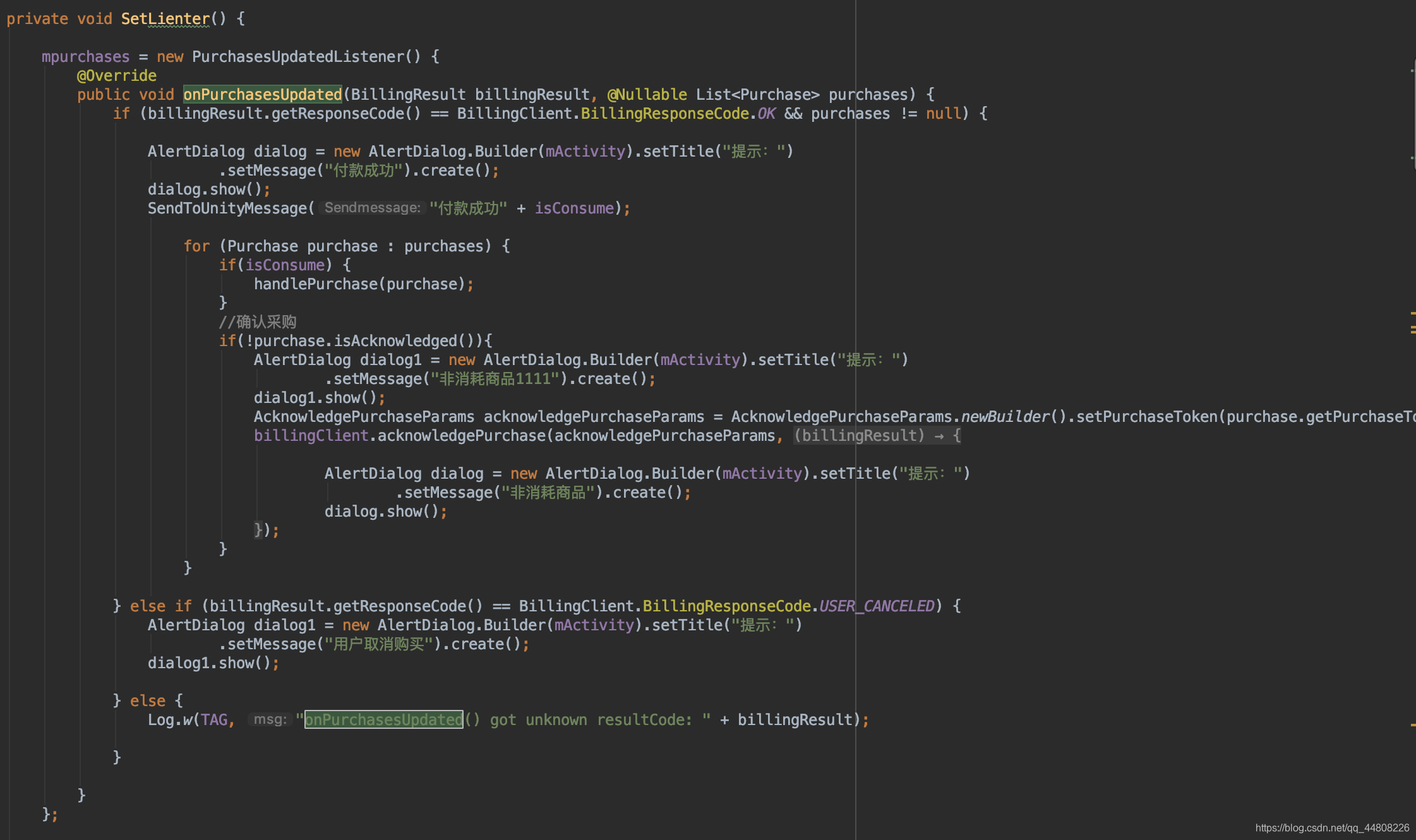This screenshot has width=1416, height=840.
Task: Click the Sendmessage: parameter hint
Action: [x=372, y=208]
